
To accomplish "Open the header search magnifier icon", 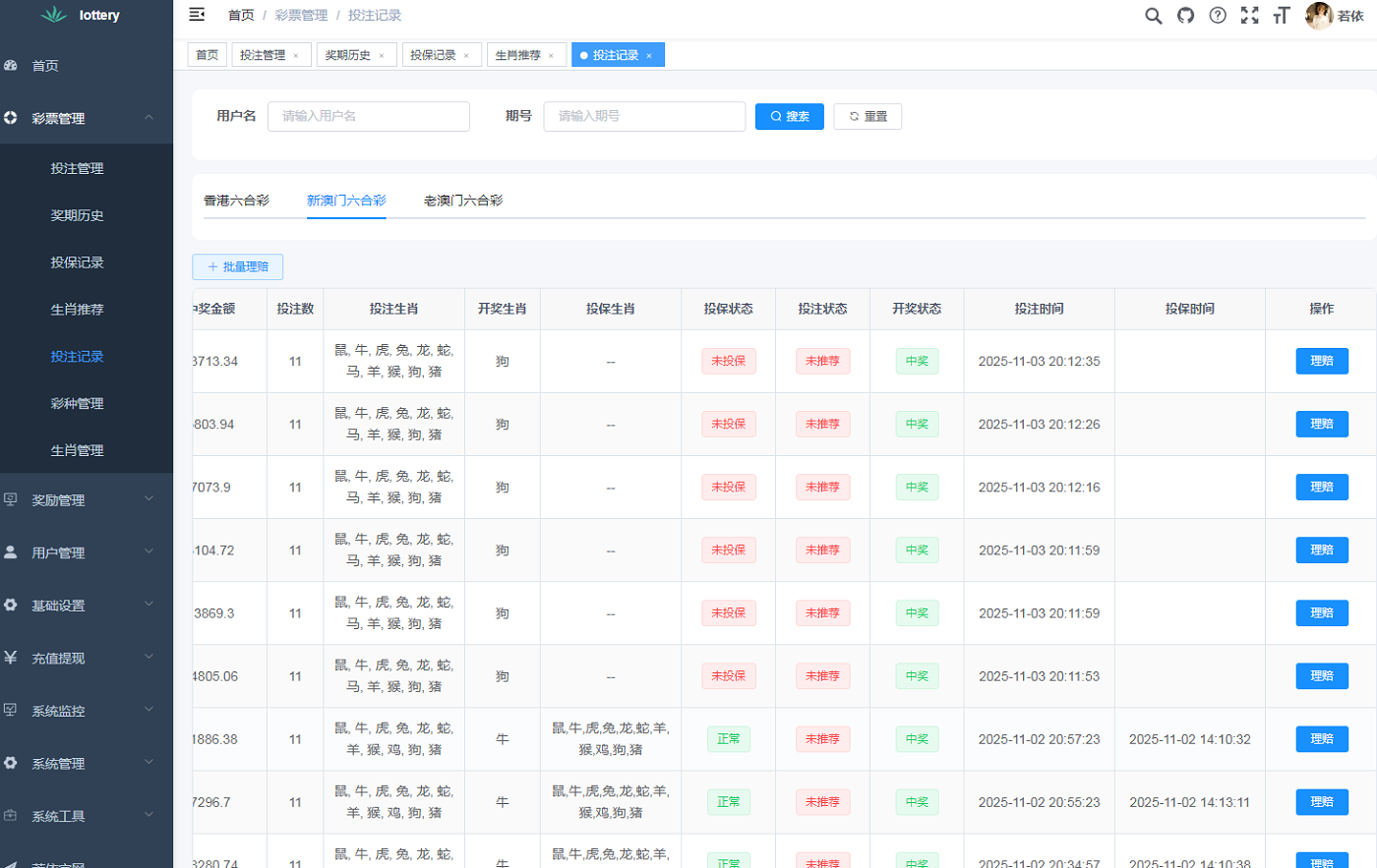I will (1154, 16).
